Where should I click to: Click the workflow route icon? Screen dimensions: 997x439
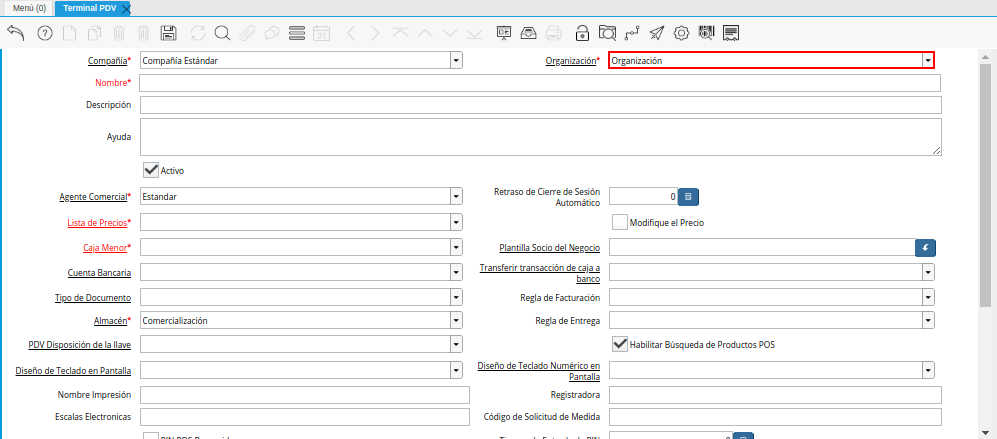click(632, 33)
